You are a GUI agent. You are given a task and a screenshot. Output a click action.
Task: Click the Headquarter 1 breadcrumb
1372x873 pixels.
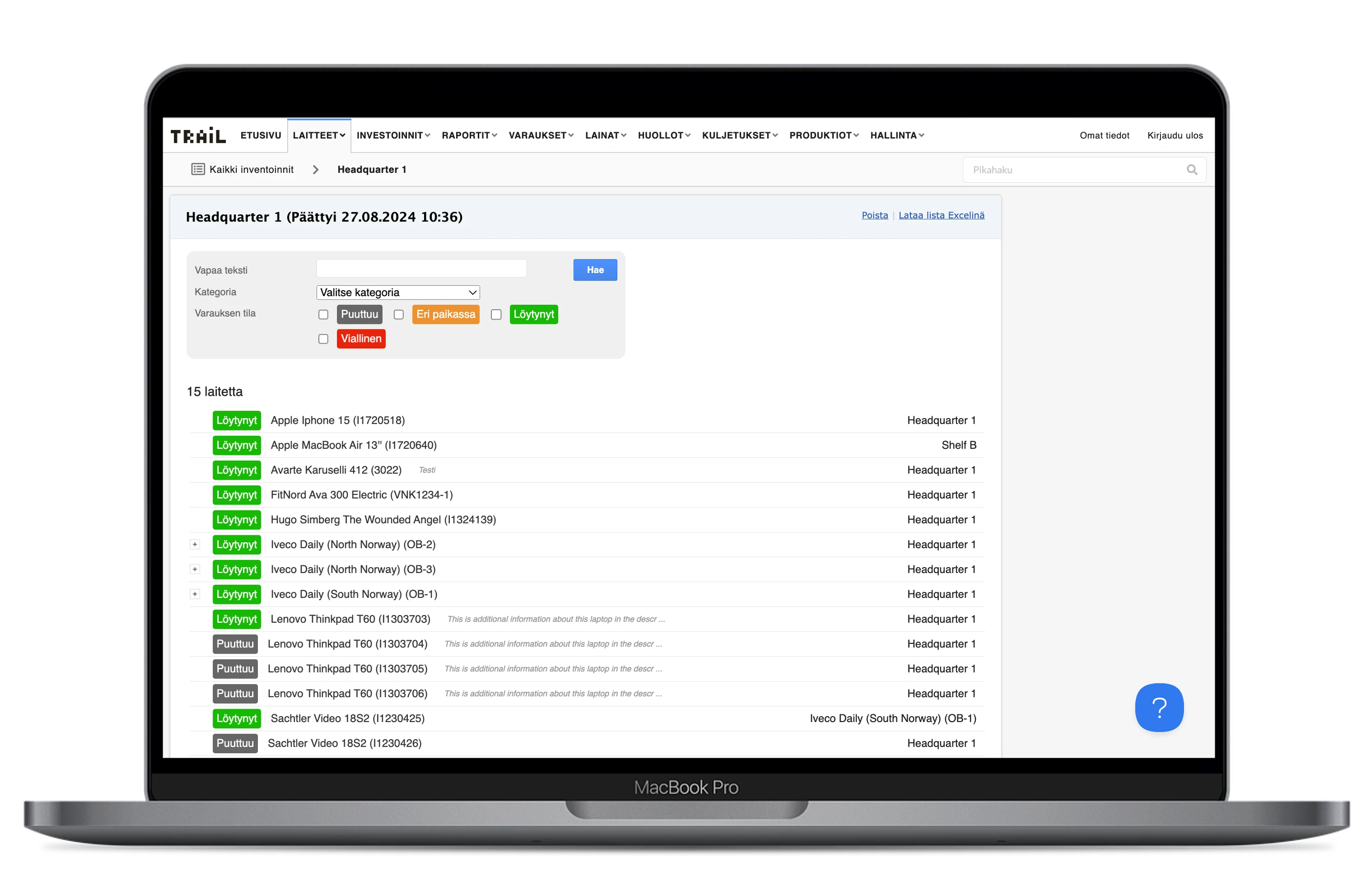[372, 170]
